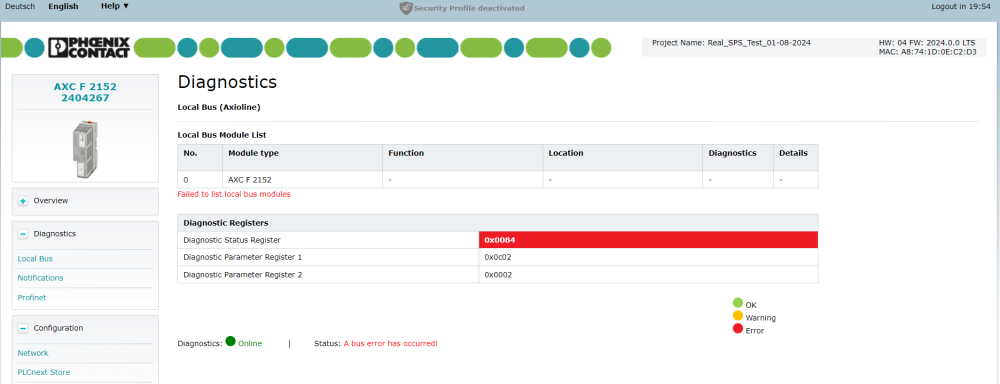Click the Local Bus Module List heading

[x=222, y=135]
